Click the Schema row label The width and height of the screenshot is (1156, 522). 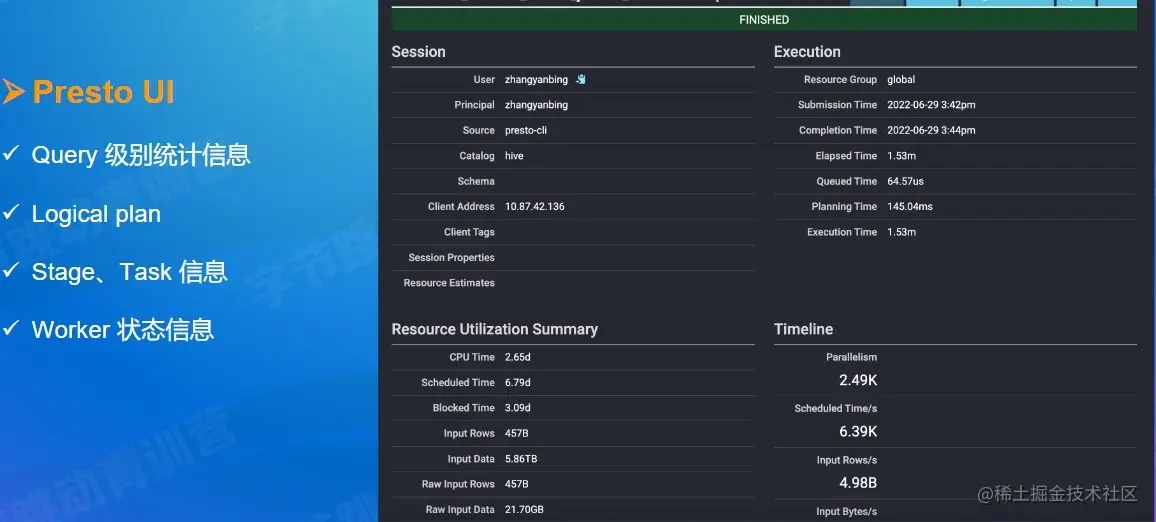tap(476, 181)
